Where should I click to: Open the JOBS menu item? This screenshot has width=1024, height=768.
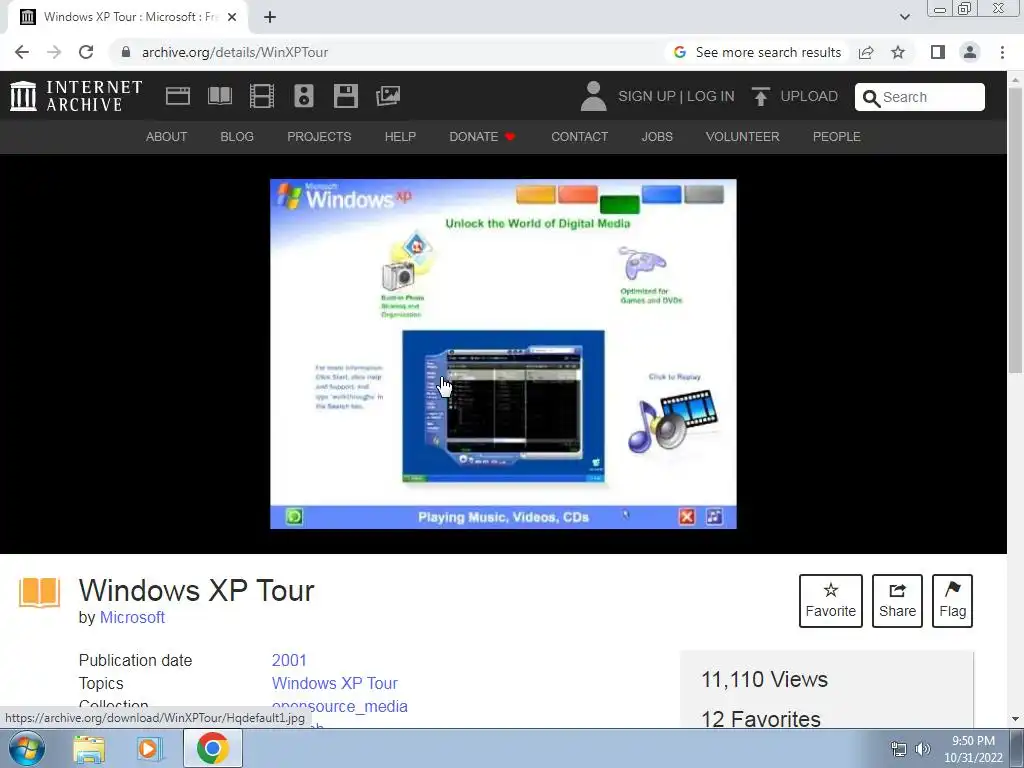tap(657, 136)
